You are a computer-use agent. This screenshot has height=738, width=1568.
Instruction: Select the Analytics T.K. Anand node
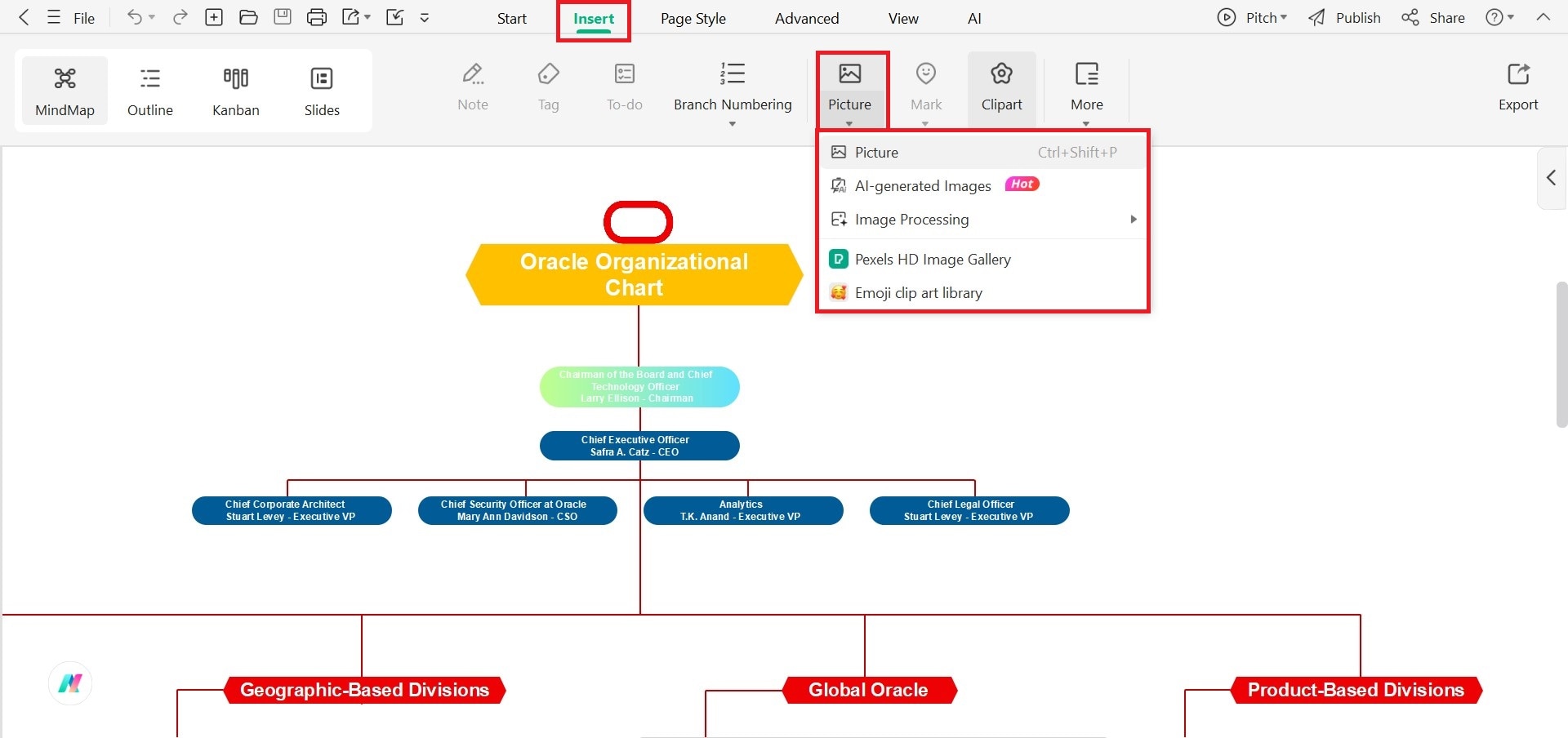click(x=743, y=510)
